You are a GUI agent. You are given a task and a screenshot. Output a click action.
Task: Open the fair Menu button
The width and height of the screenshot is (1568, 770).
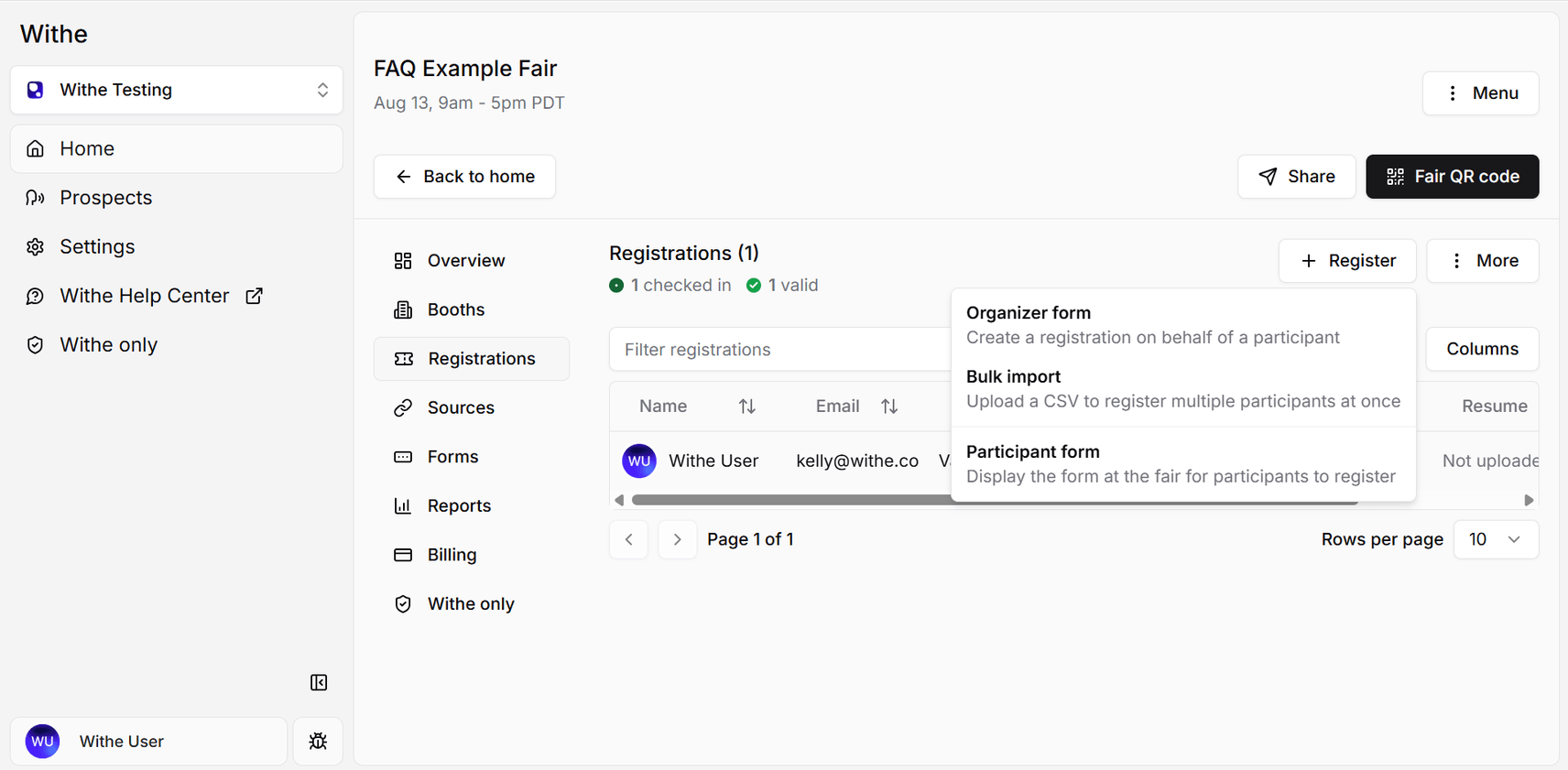(x=1480, y=93)
